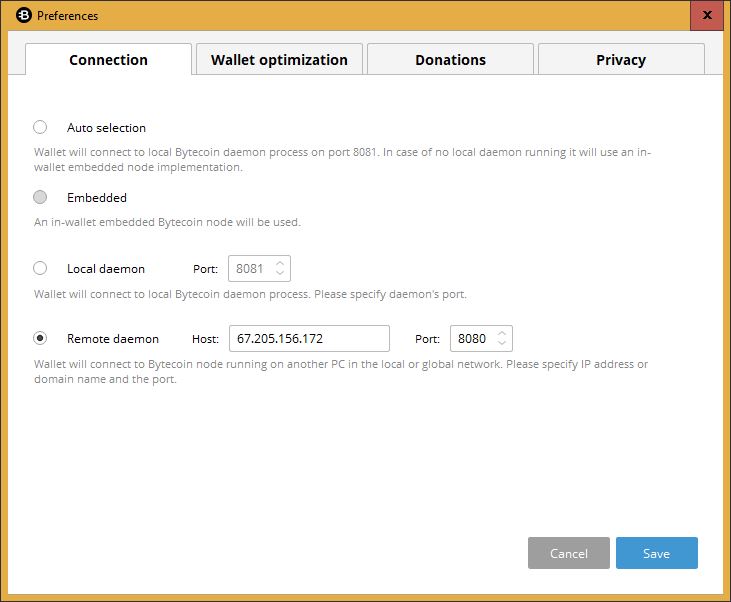Select the Auto selection radio button
Image resolution: width=731 pixels, height=602 pixels.
[40, 127]
